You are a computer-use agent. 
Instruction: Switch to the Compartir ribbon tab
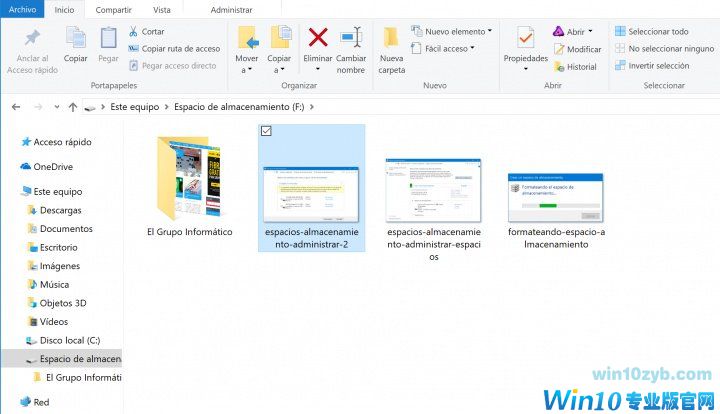[113, 10]
